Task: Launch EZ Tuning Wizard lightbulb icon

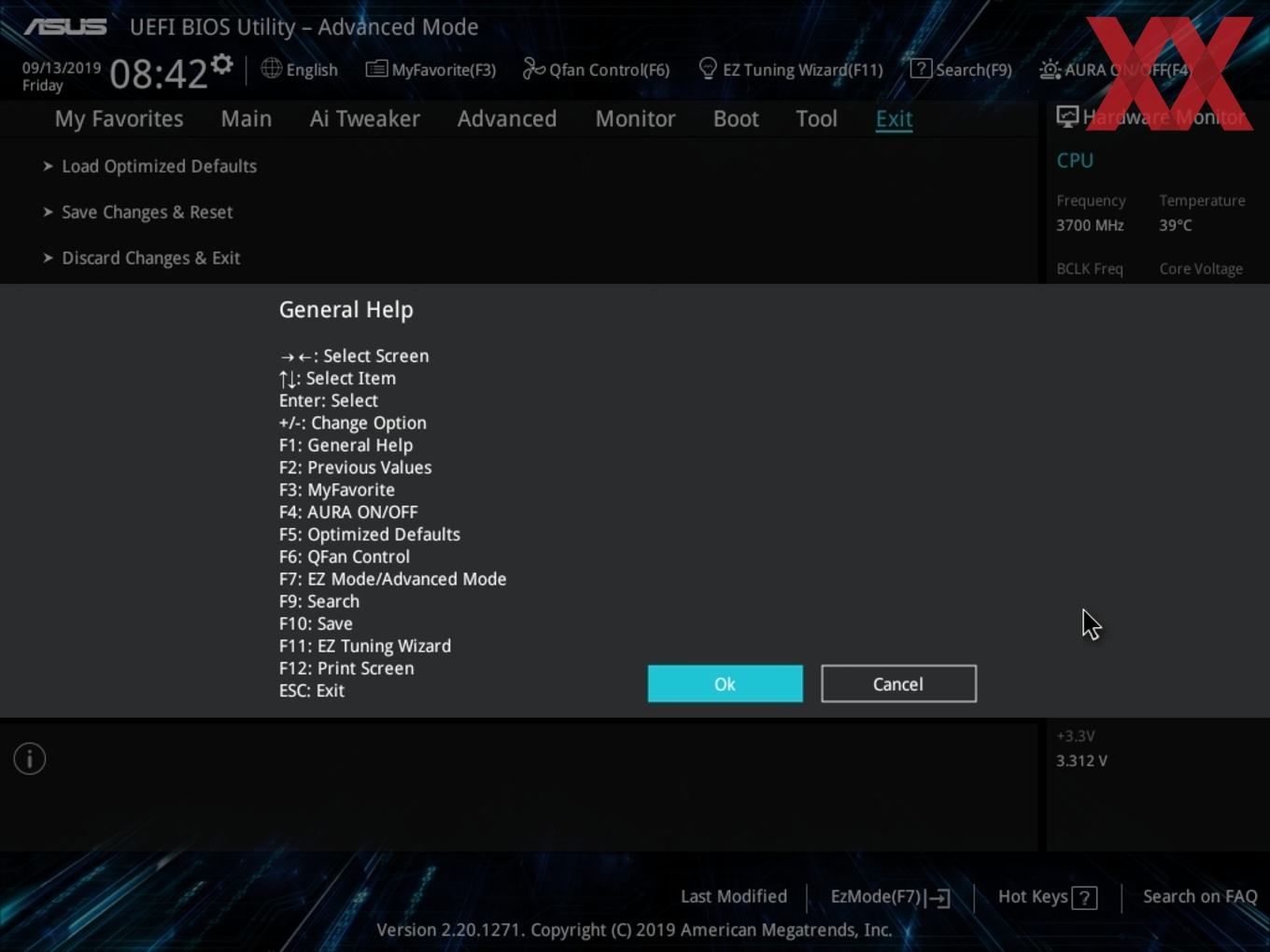Action: tap(708, 69)
